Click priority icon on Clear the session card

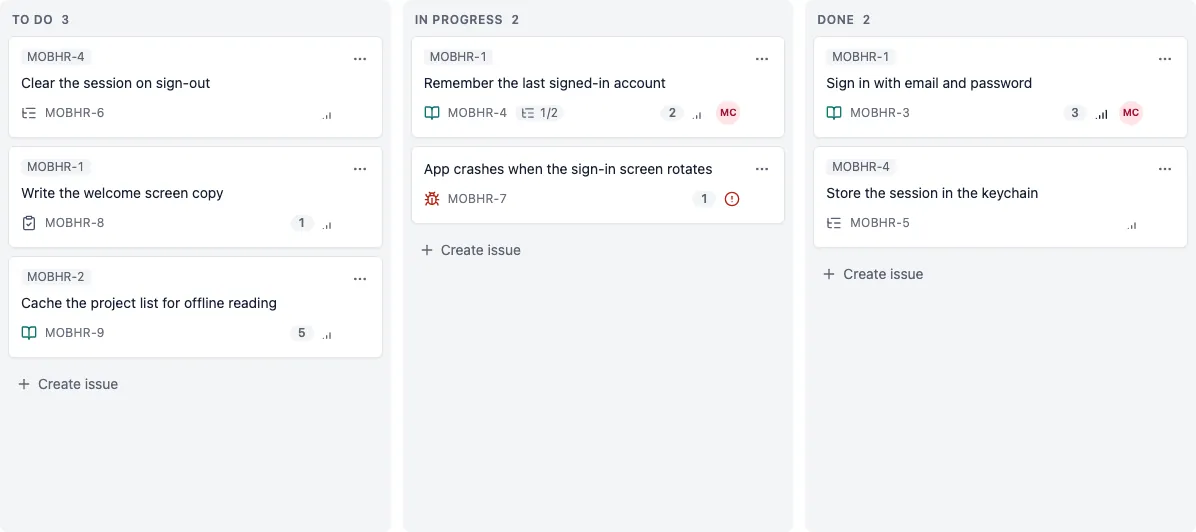click(x=326, y=115)
